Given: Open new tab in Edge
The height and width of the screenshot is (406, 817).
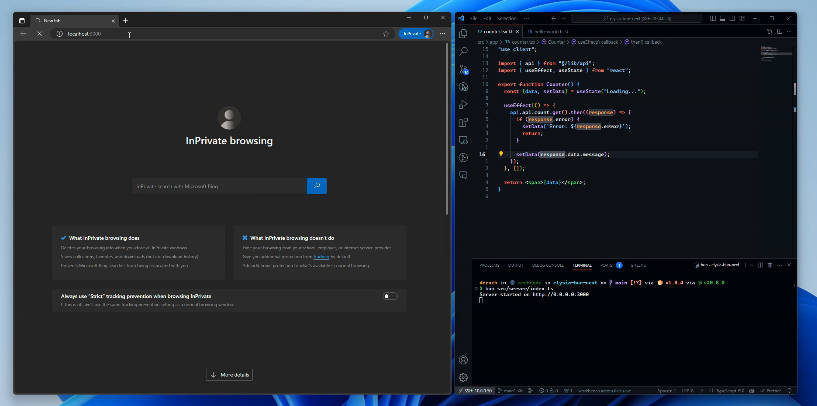Looking at the screenshot, I should (x=125, y=20).
